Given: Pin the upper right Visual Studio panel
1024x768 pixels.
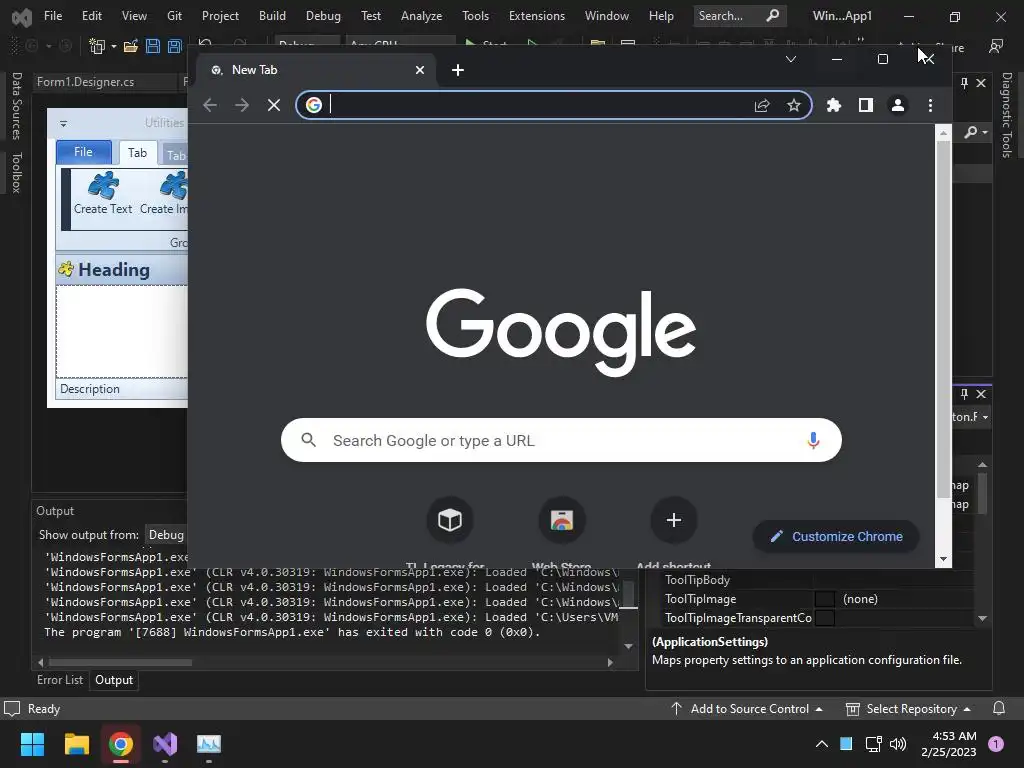Looking at the screenshot, I should pos(964,83).
